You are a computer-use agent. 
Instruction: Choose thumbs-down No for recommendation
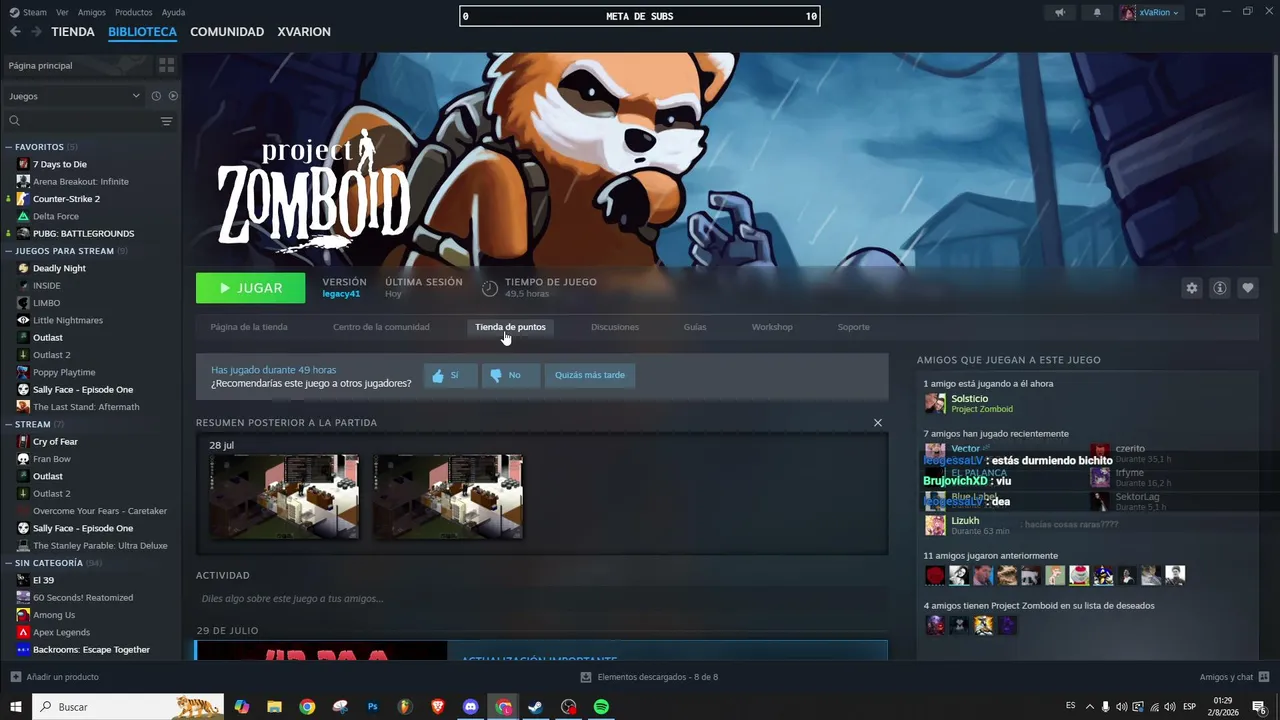(510, 375)
